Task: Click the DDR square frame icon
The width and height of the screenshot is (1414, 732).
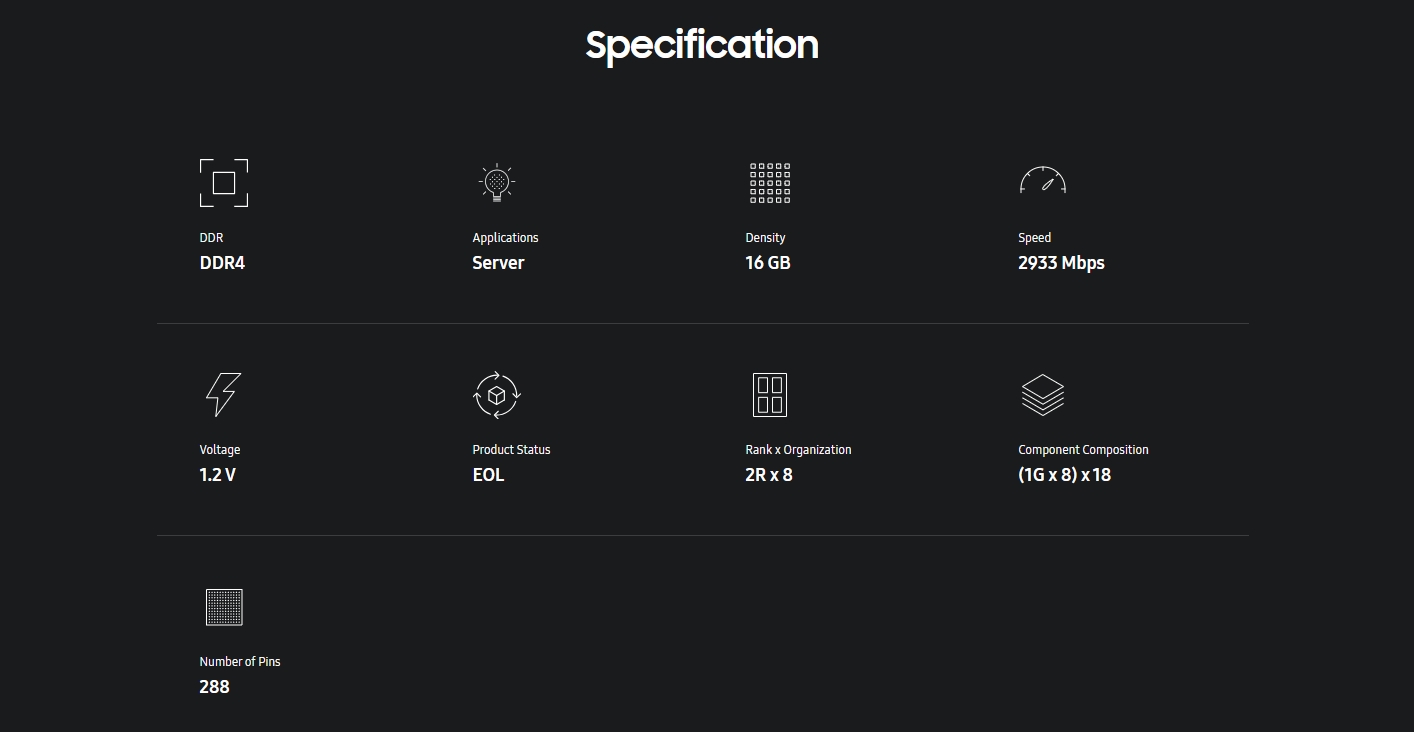Action: pyautogui.click(x=224, y=183)
